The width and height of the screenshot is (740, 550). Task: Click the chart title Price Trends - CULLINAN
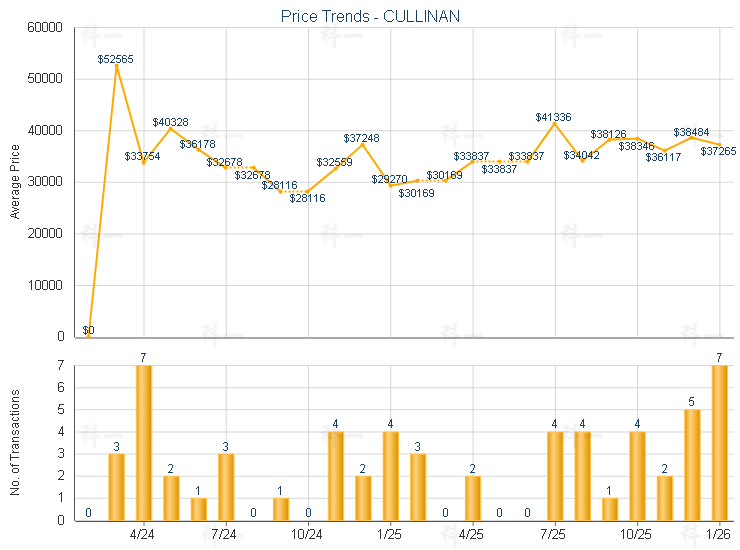point(370,17)
